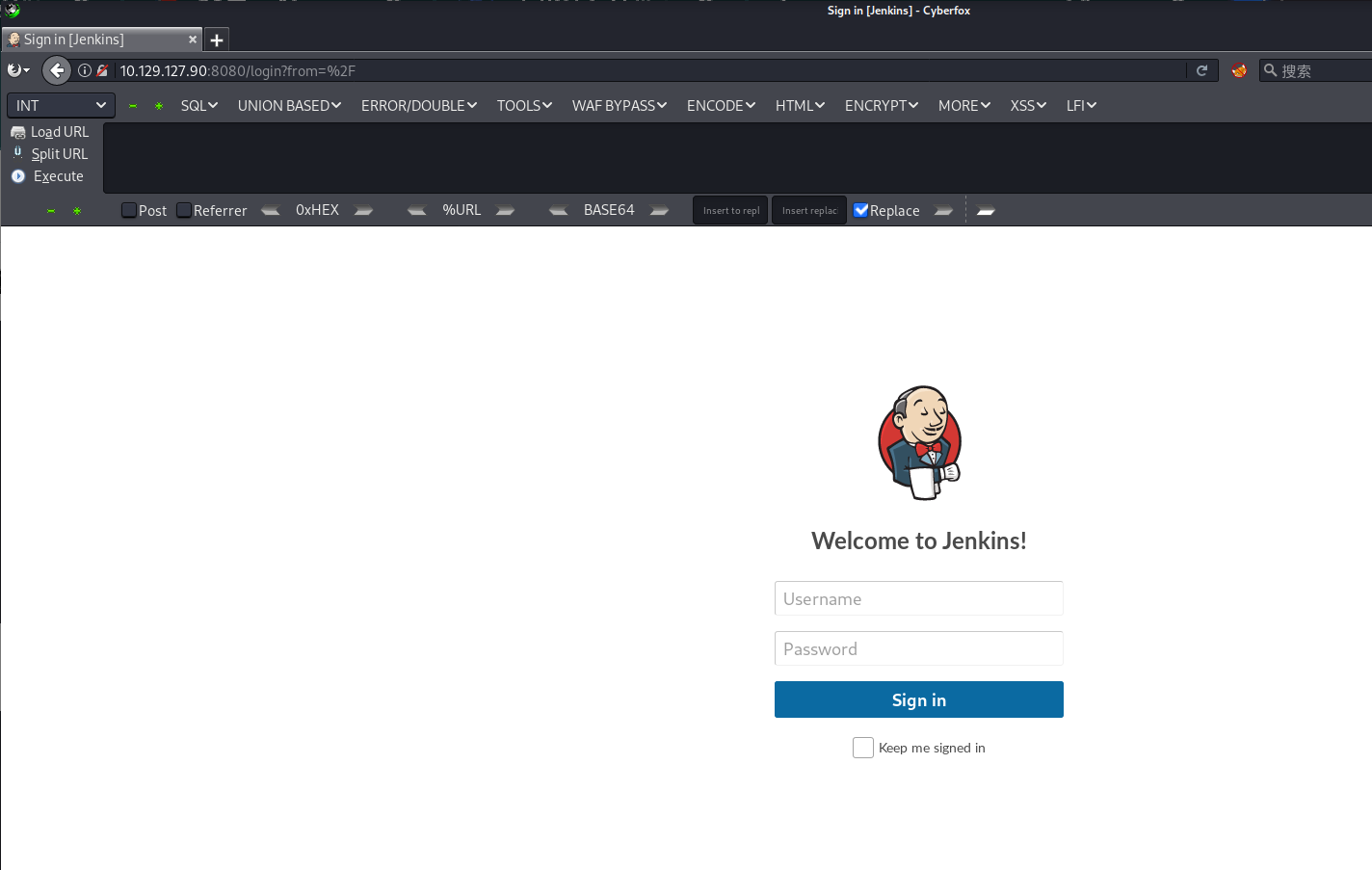Expand the WAF BYPASS dropdown
Image resolution: width=1372 pixels, height=870 pixels.
[619, 105]
